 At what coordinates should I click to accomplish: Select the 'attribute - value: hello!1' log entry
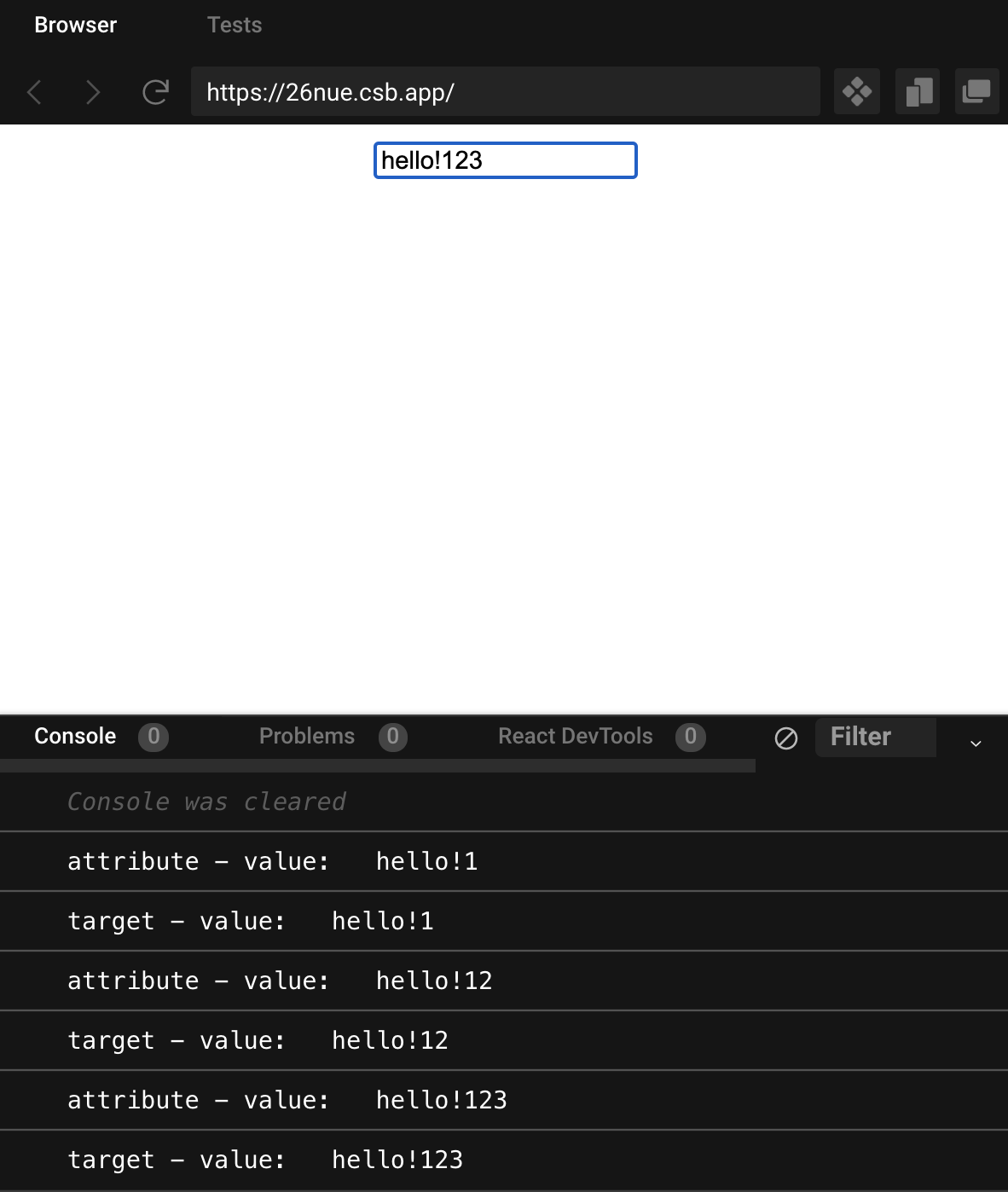tap(504, 861)
